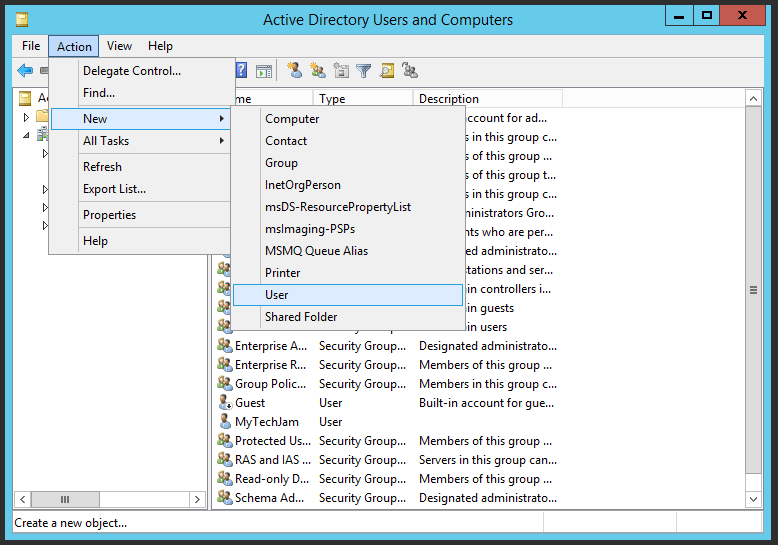Create a new group via toolbar icon

pyautogui.click(x=318, y=70)
